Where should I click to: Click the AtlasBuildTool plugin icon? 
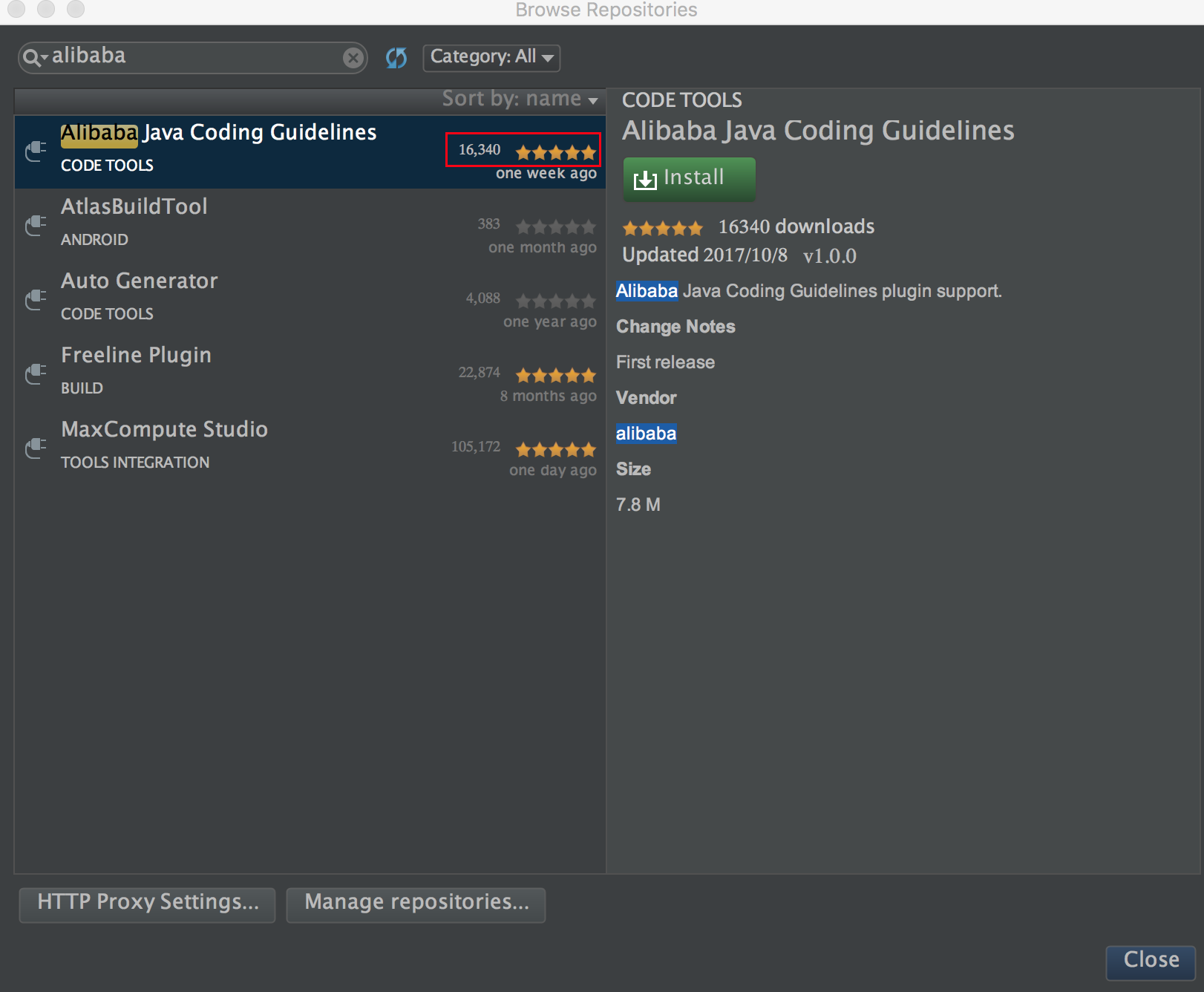35,225
